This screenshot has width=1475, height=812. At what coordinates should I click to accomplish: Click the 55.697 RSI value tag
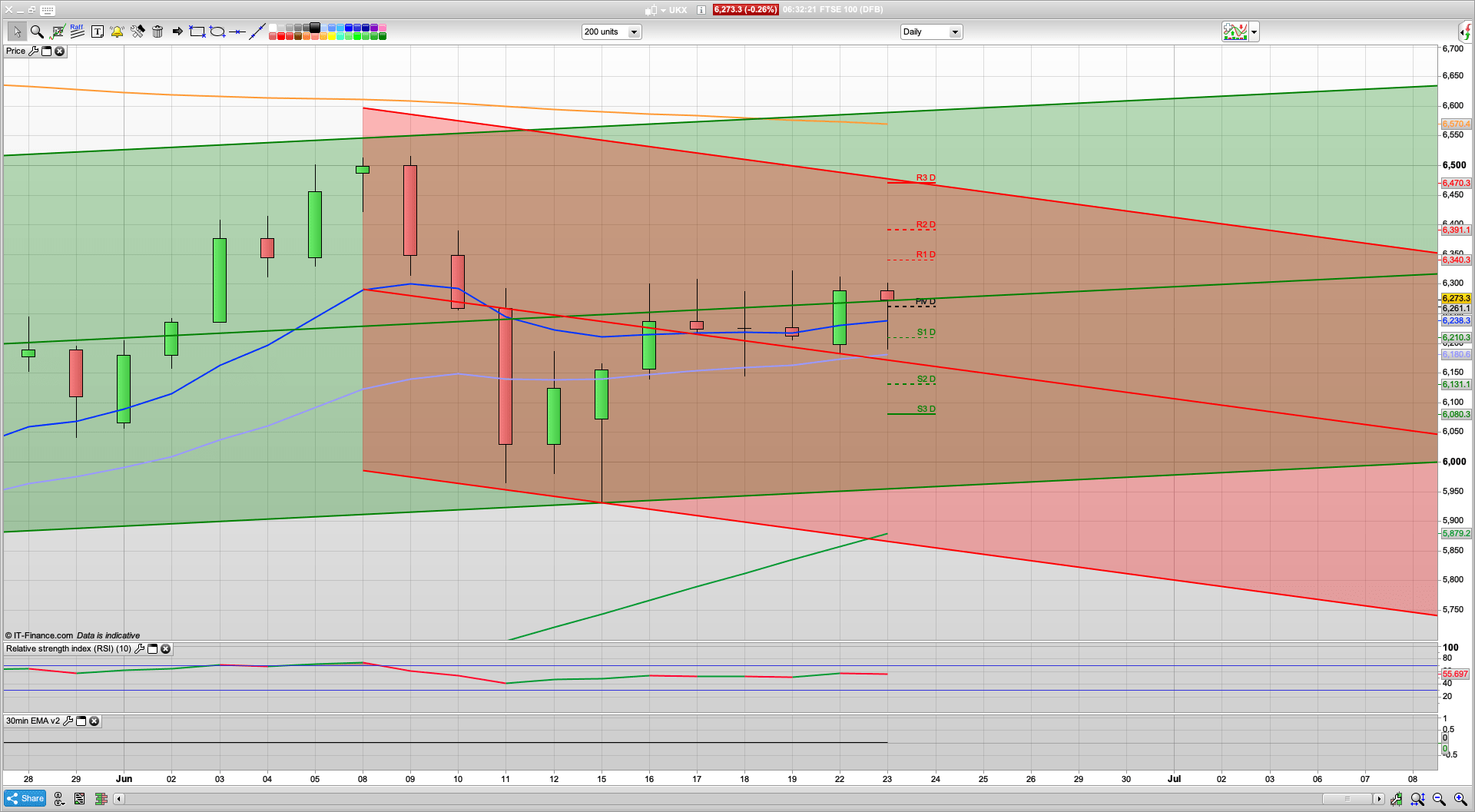coord(1455,674)
